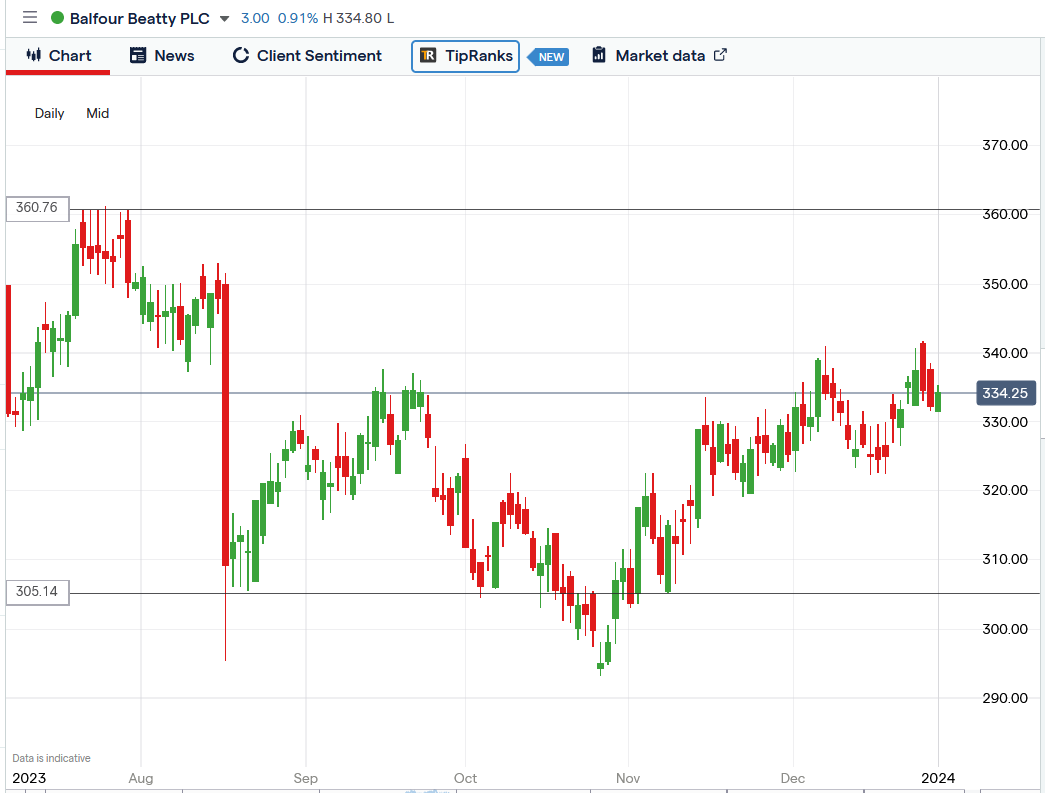Click the Nov label on time axis
The image size is (1045, 793).
pyautogui.click(x=628, y=778)
